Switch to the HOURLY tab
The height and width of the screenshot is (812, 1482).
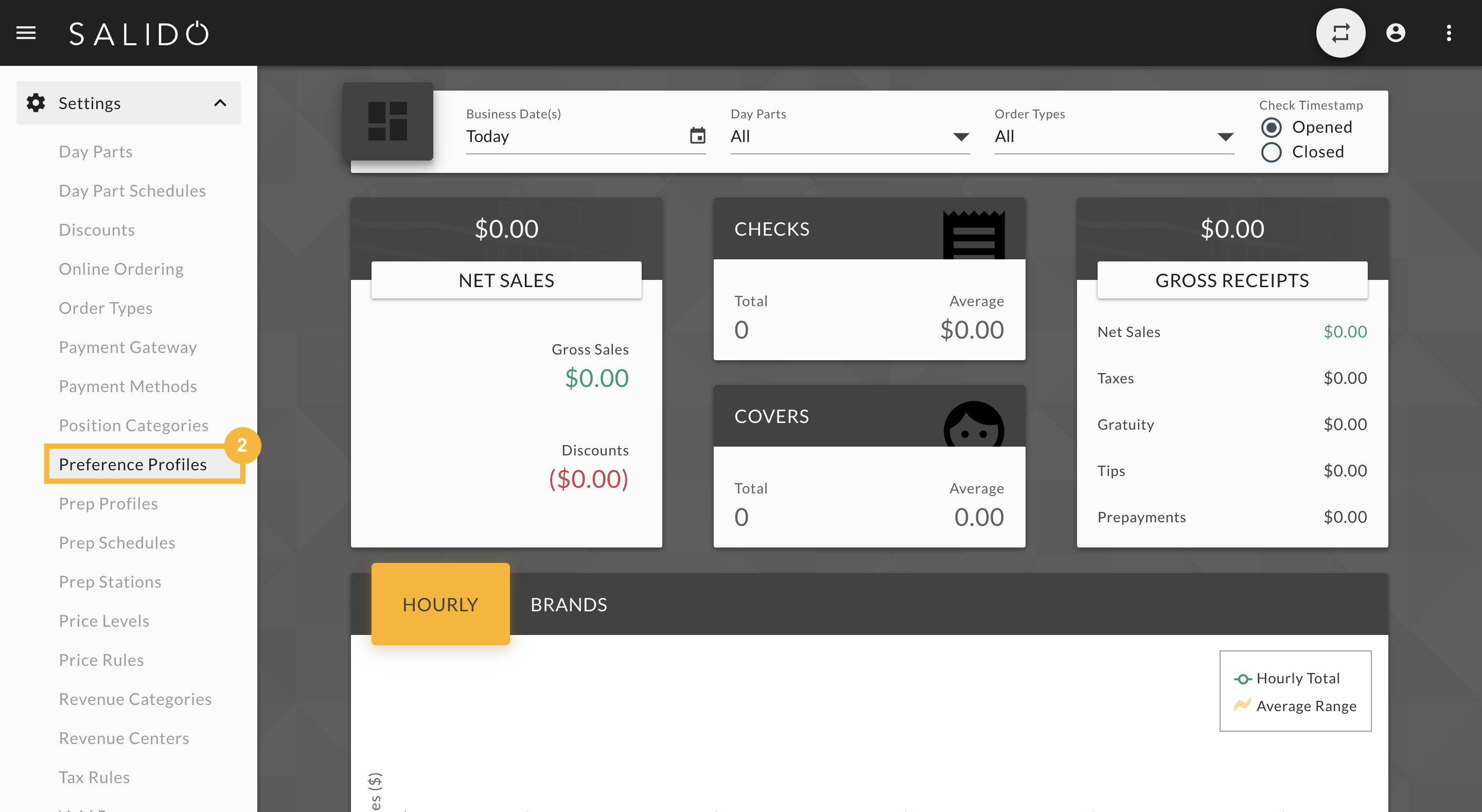[440, 604]
